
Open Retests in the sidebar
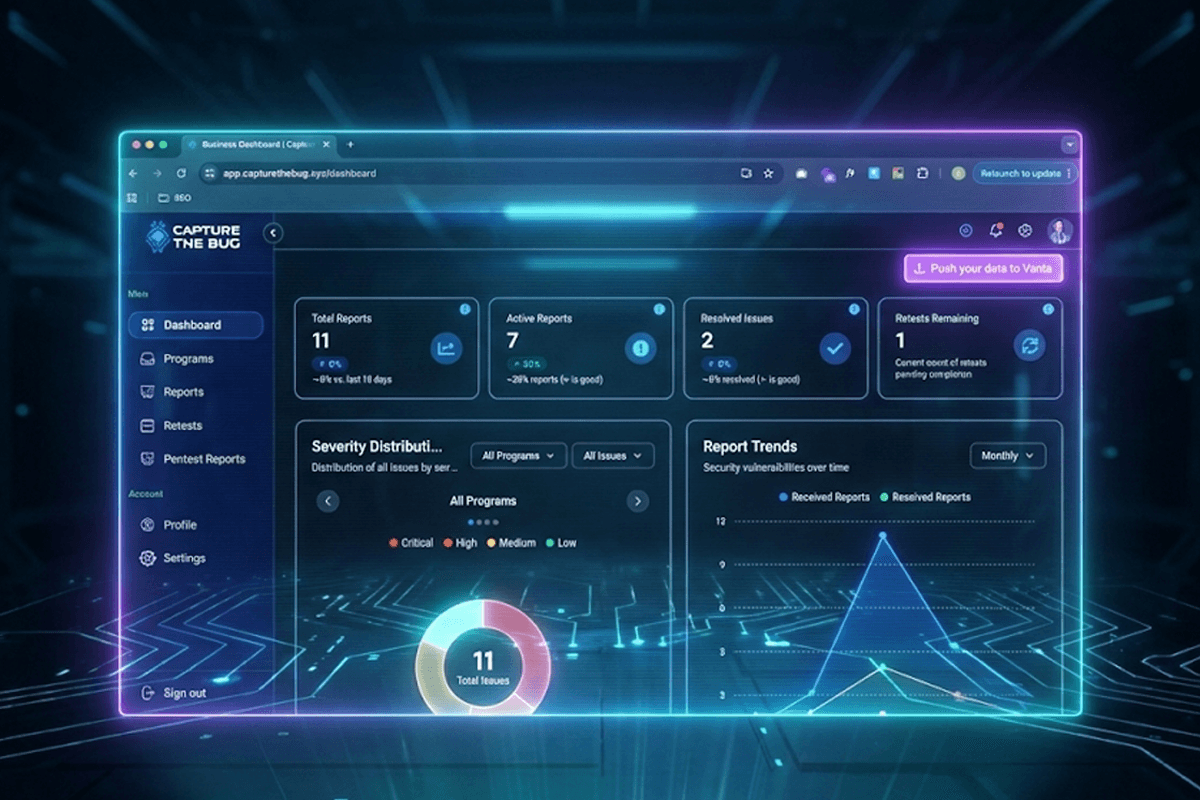click(171, 426)
